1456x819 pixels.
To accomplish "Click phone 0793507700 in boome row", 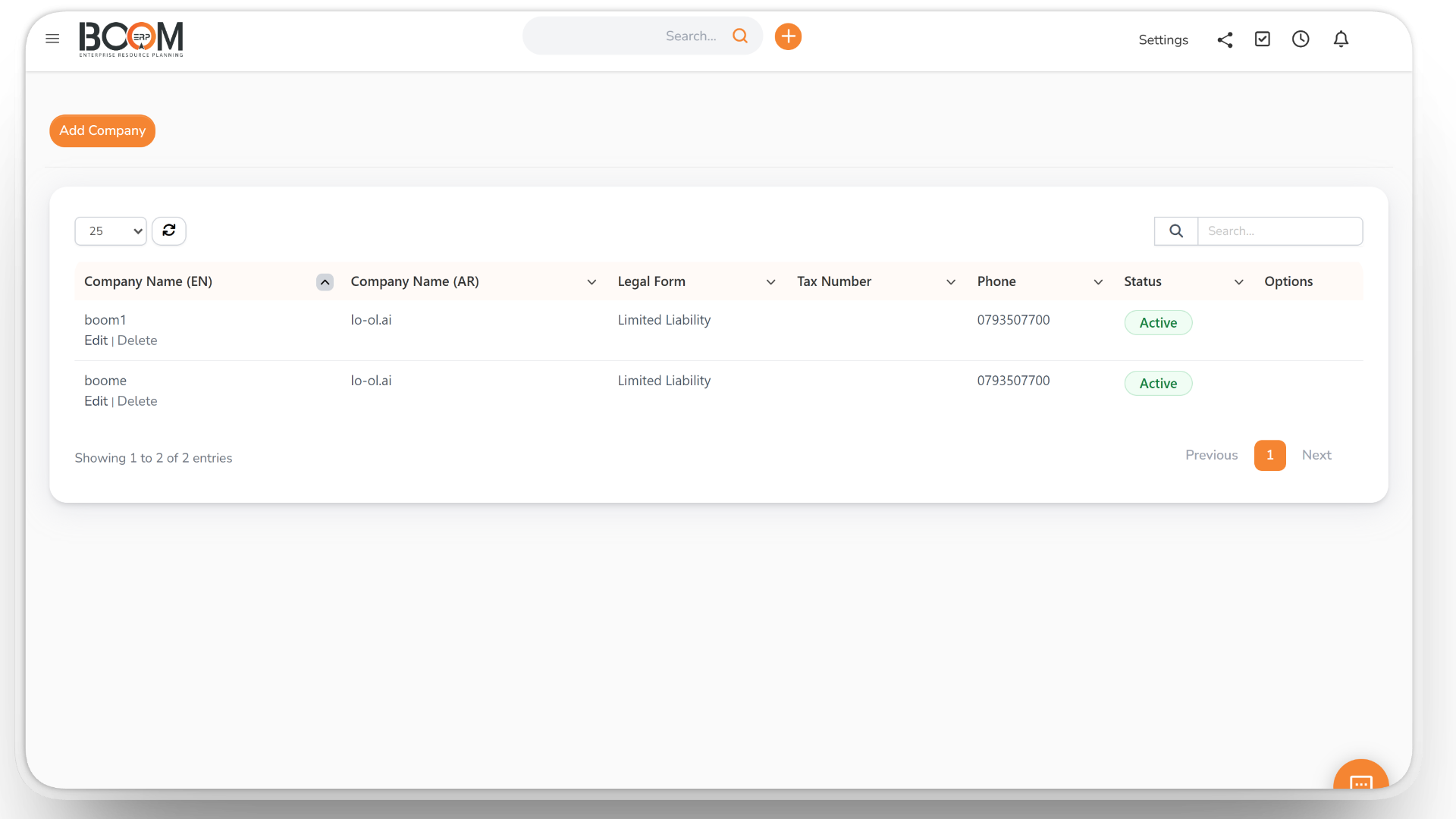I will pyautogui.click(x=1013, y=381).
